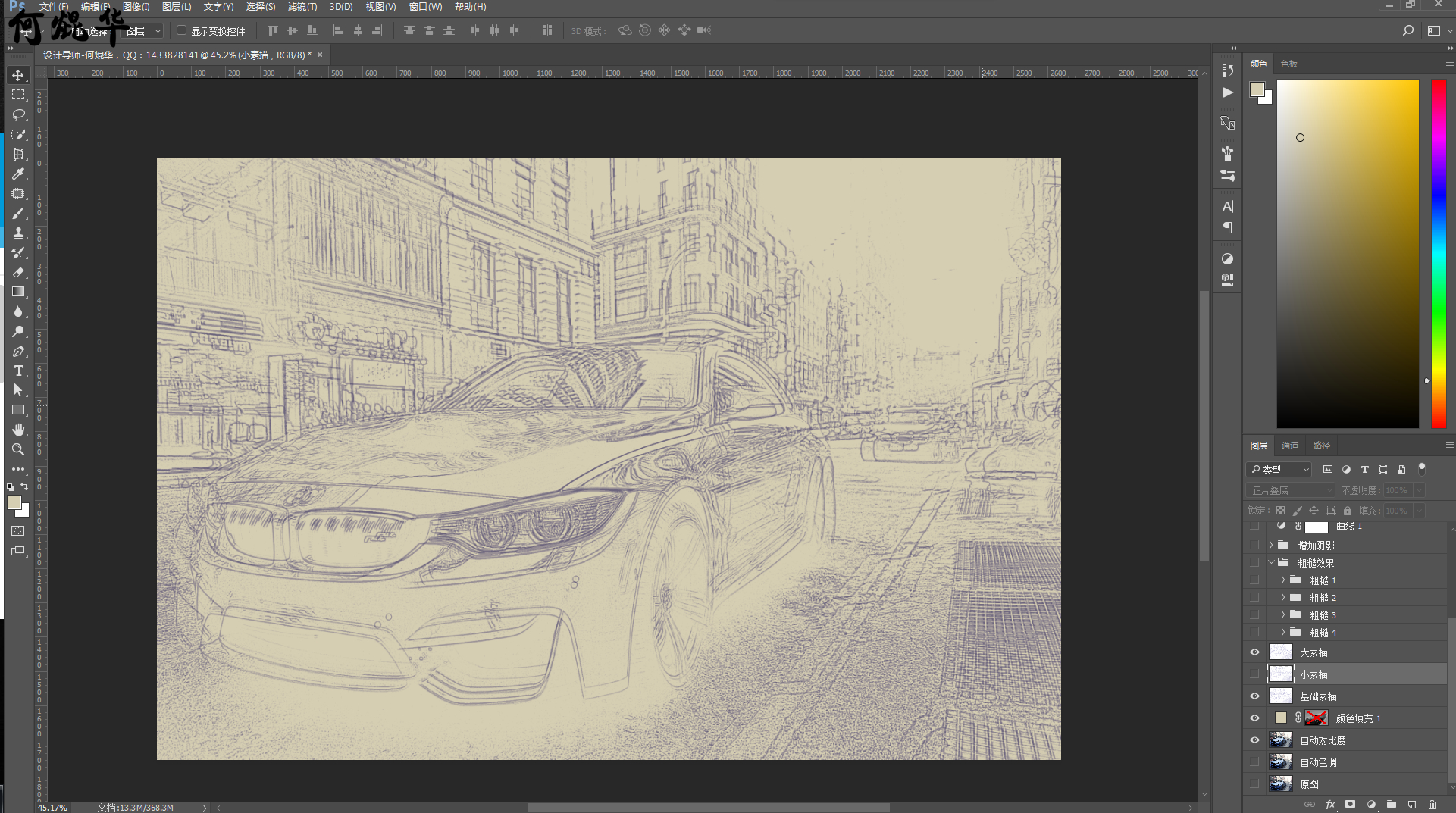Select the Crop tool
The width and height of the screenshot is (1456, 813).
[18, 154]
